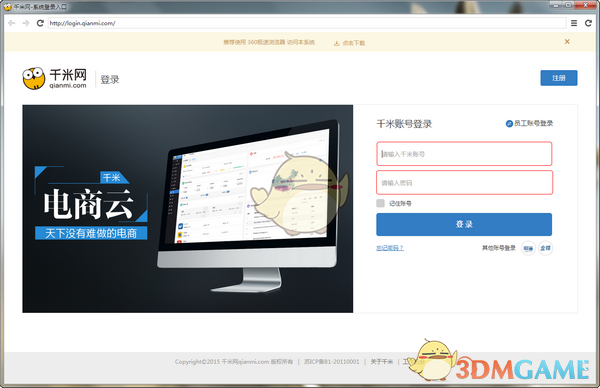Click the 电商云 promotional banner image
This screenshot has width=600, height=388.
pos(188,209)
